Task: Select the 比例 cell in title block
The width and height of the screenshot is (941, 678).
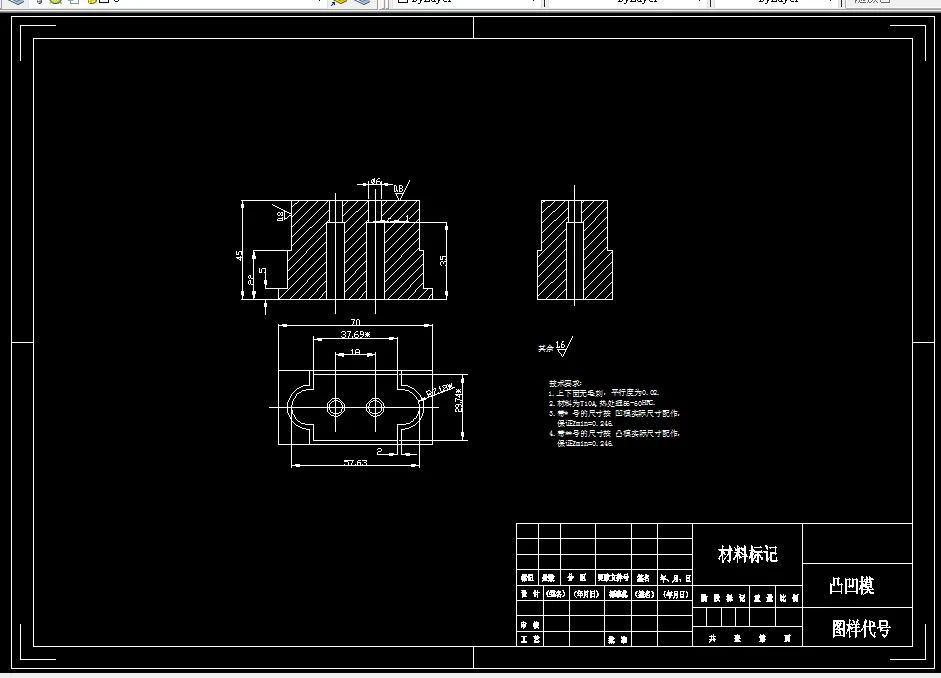Action: (x=789, y=598)
